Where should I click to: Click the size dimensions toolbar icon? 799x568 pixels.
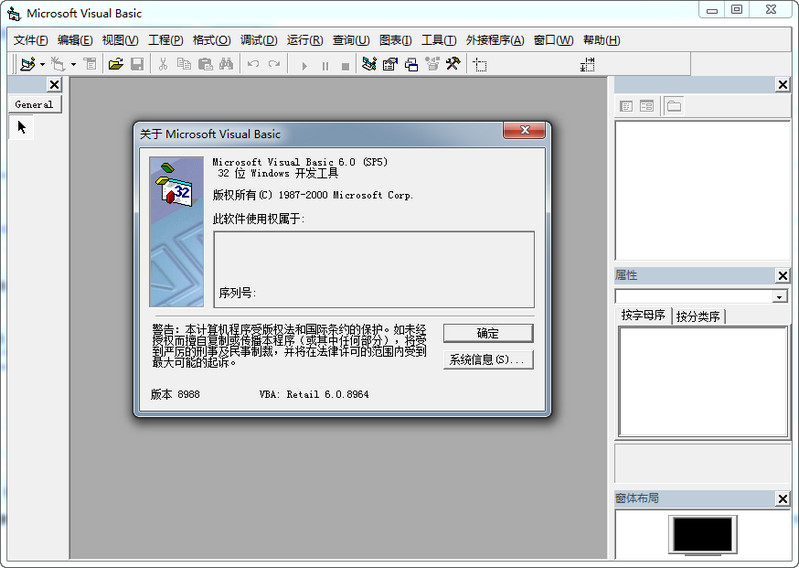click(587, 65)
